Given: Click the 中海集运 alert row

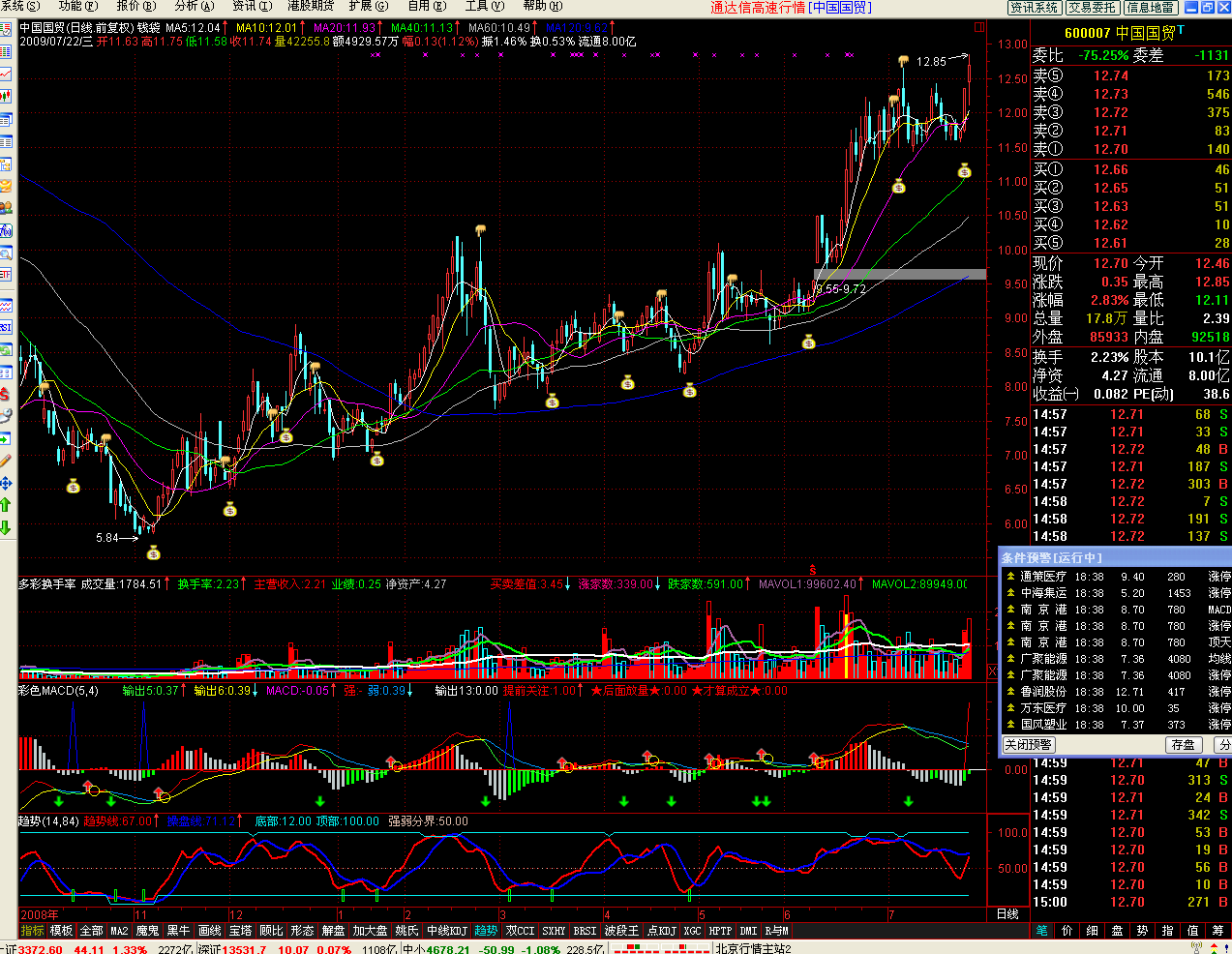Looking at the screenshot, I should (1114, 593).
